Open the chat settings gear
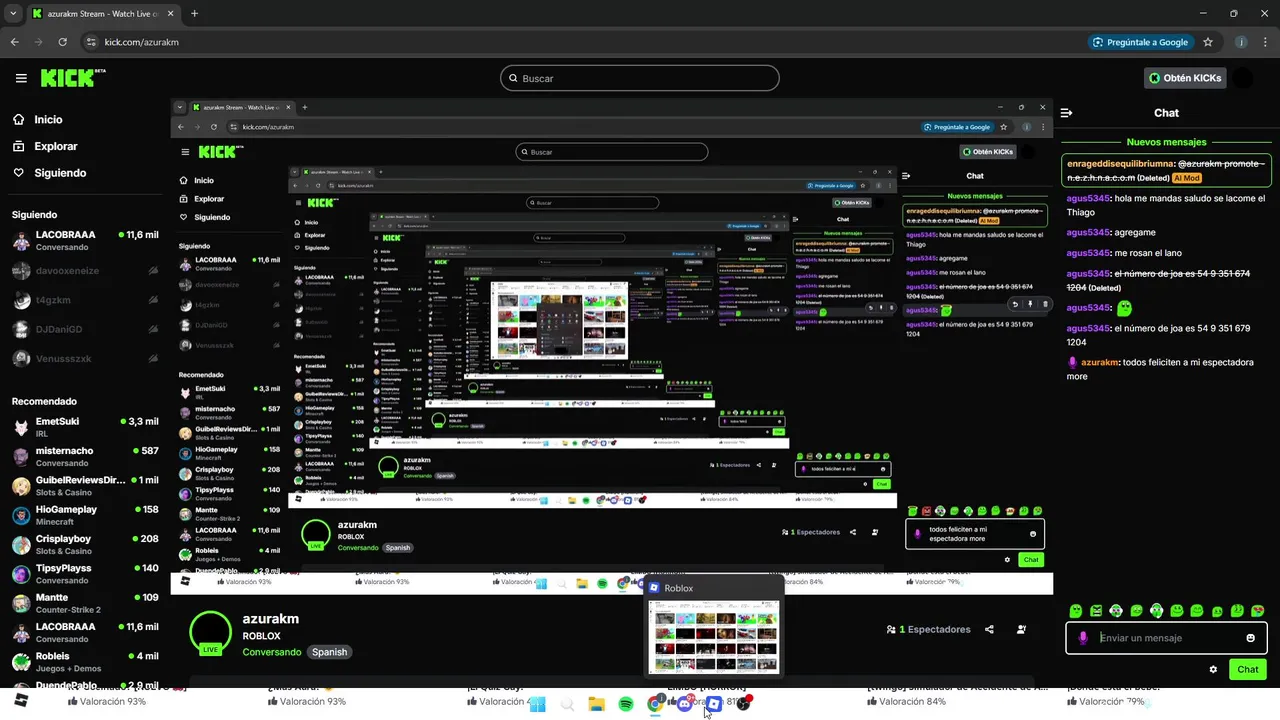The width and height of the screenshot is (1280, 720). coord(1213,669)
